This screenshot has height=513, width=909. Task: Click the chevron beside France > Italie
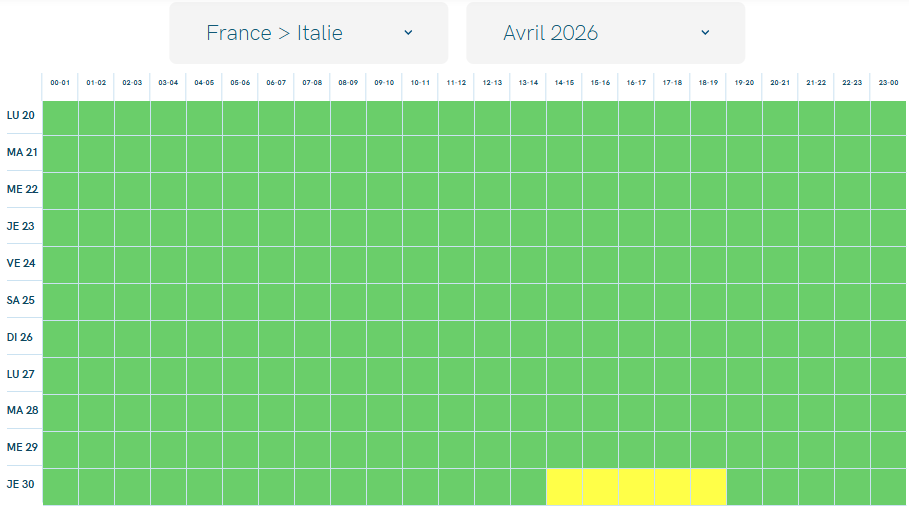pos(408,33)
